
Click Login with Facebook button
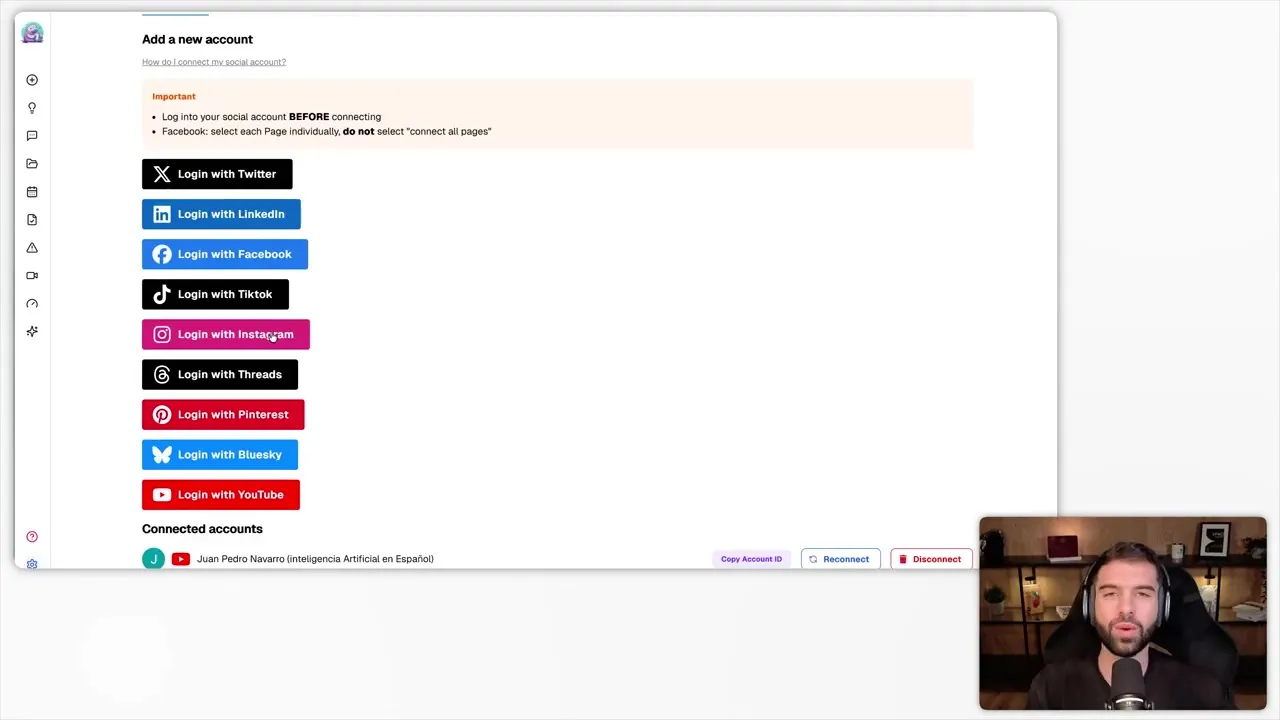pos(225,254)
